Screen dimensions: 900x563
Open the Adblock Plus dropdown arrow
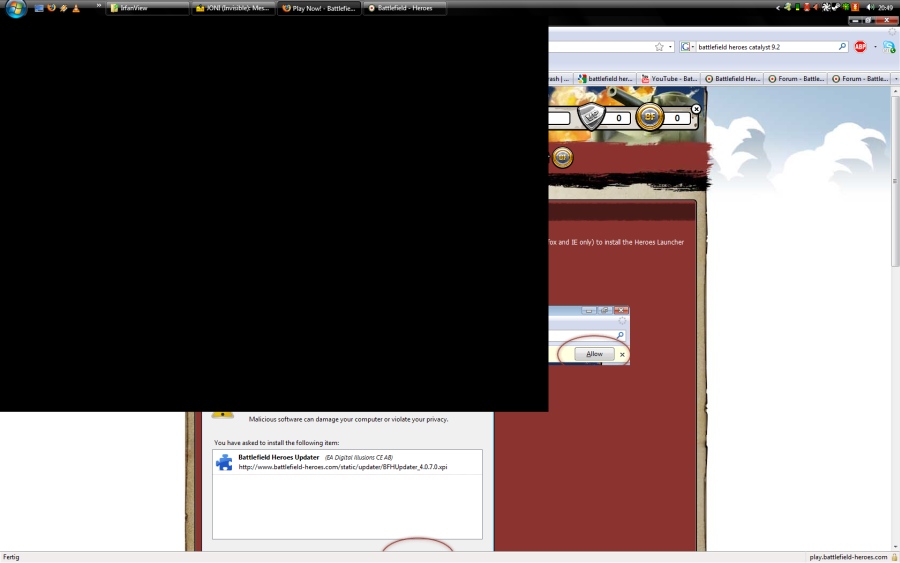pos(875,47)
